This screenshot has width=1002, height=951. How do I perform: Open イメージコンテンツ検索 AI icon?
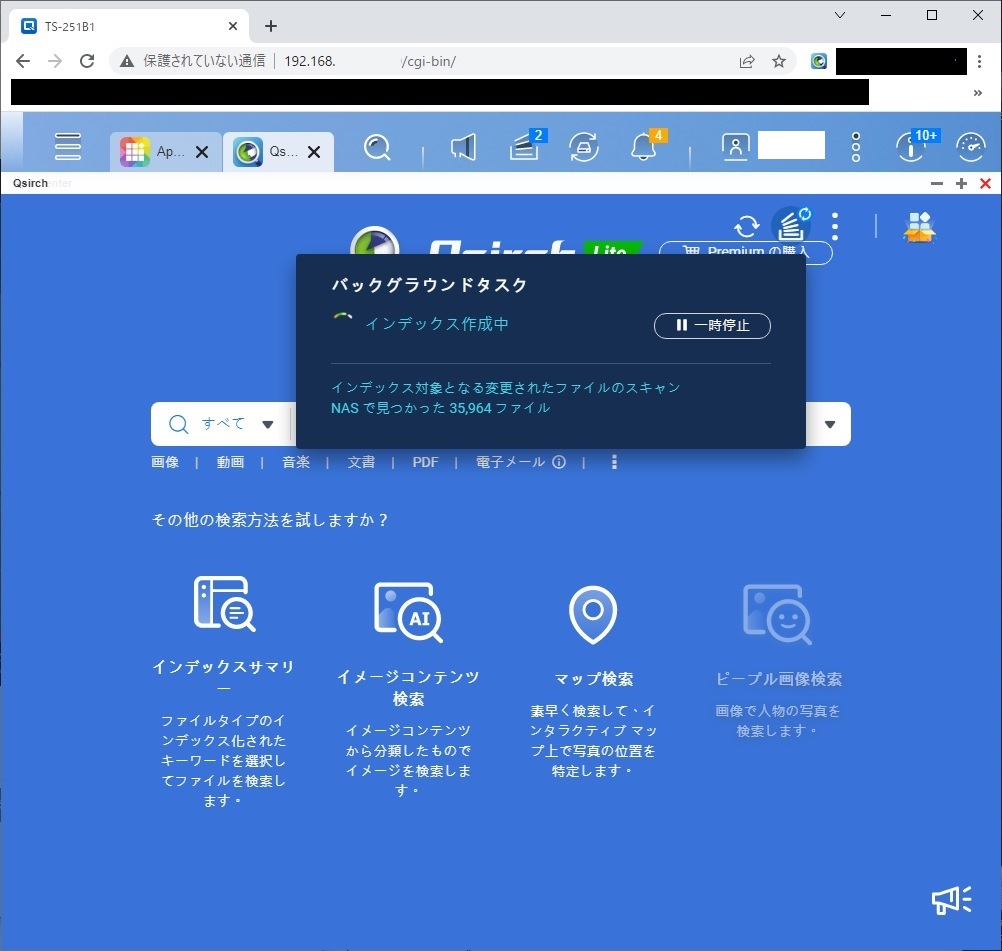tap(408, 612)
